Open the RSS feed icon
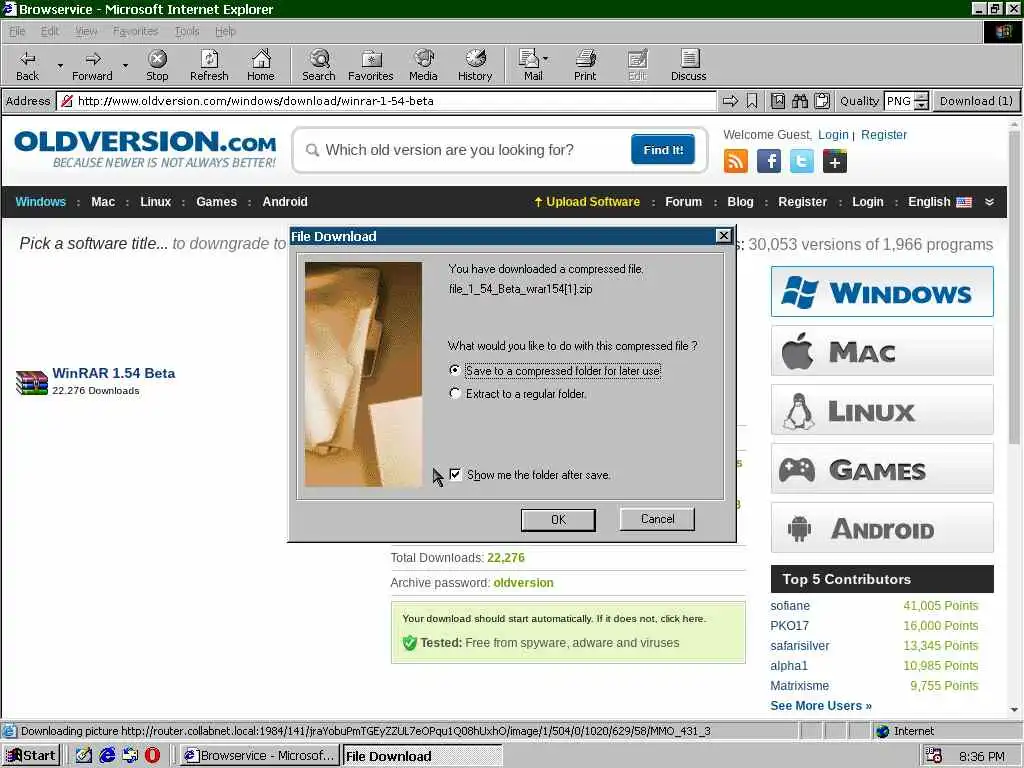Screen dimensions: 1024x768 [735, 161]
